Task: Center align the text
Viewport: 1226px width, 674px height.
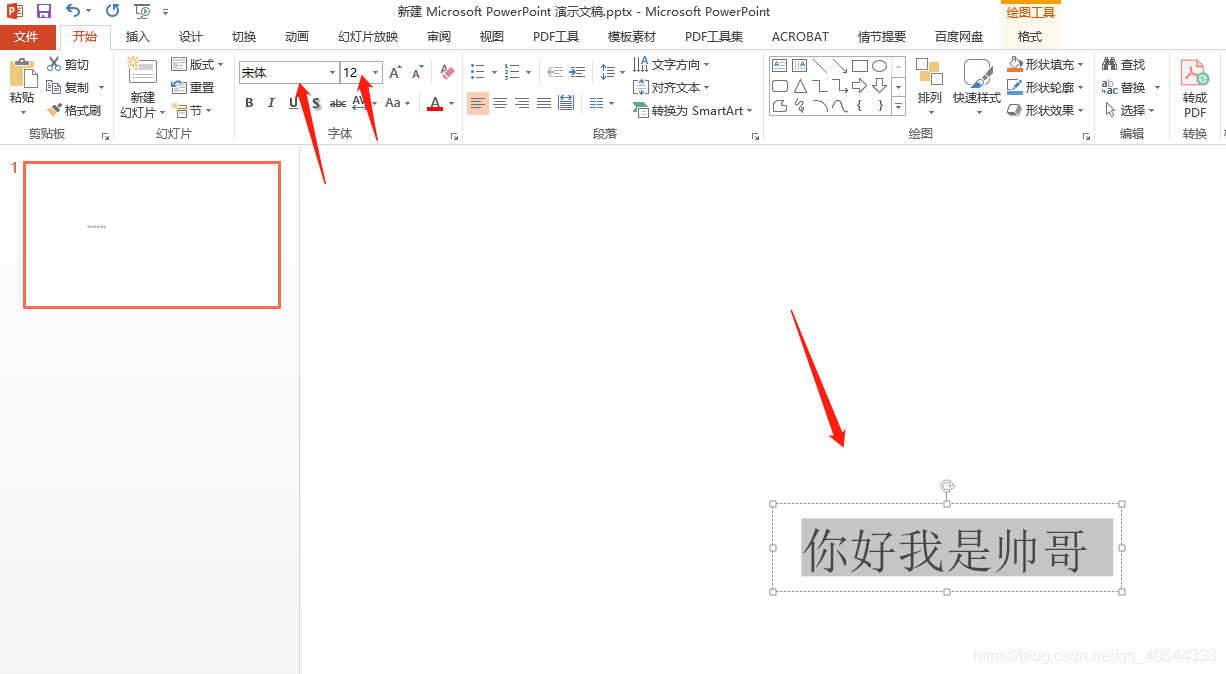Action: [x=500, y=103]
